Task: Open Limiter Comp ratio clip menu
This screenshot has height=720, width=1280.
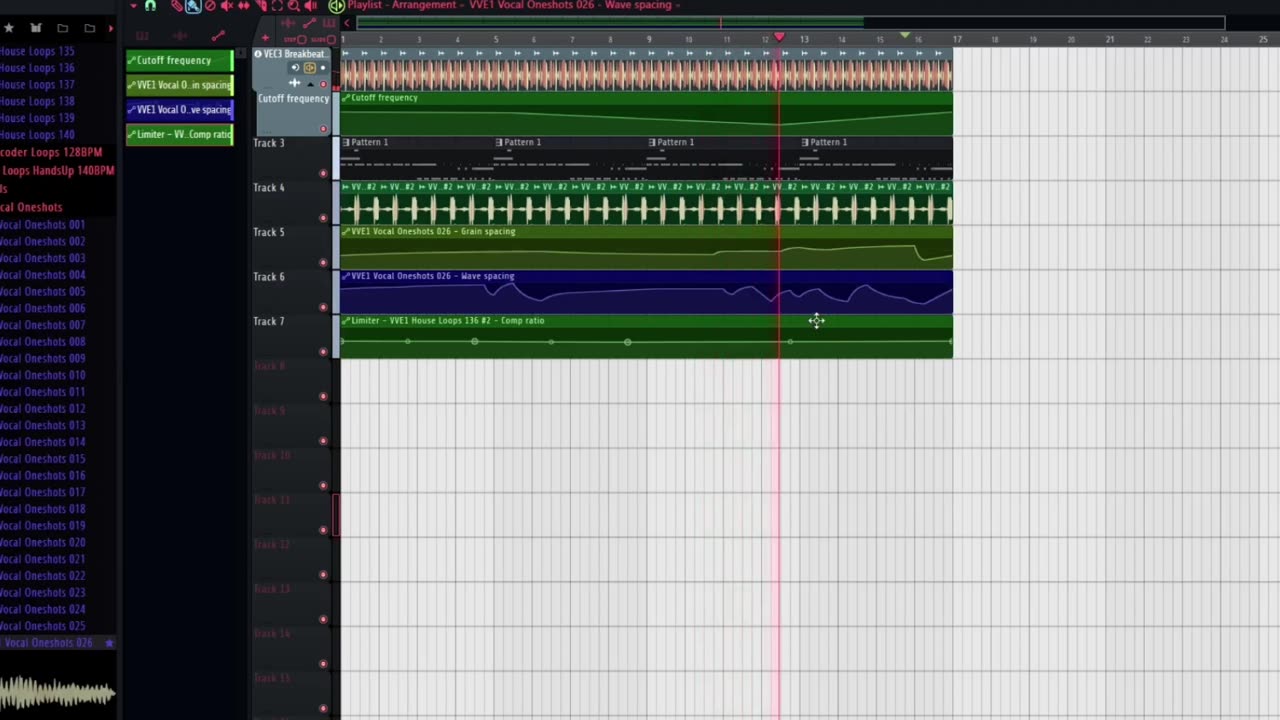Action: click(x=346, y=320)
